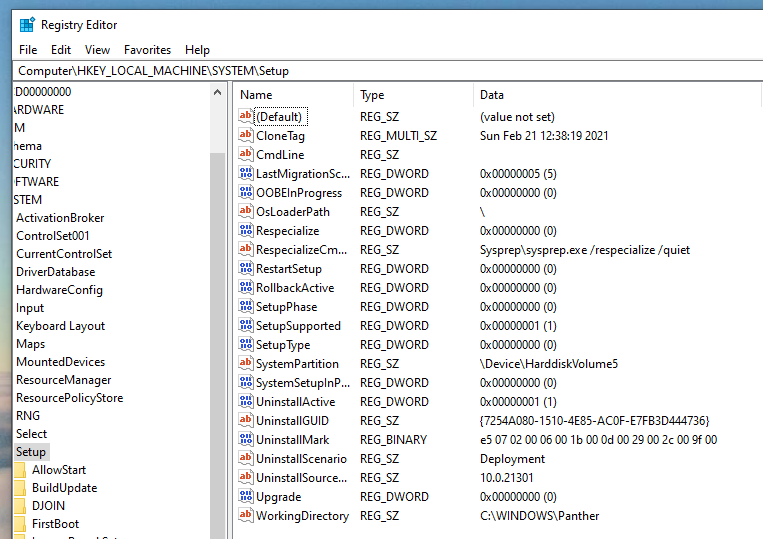
Task: Select the HardwareConfig key
Action: [59, 290]
